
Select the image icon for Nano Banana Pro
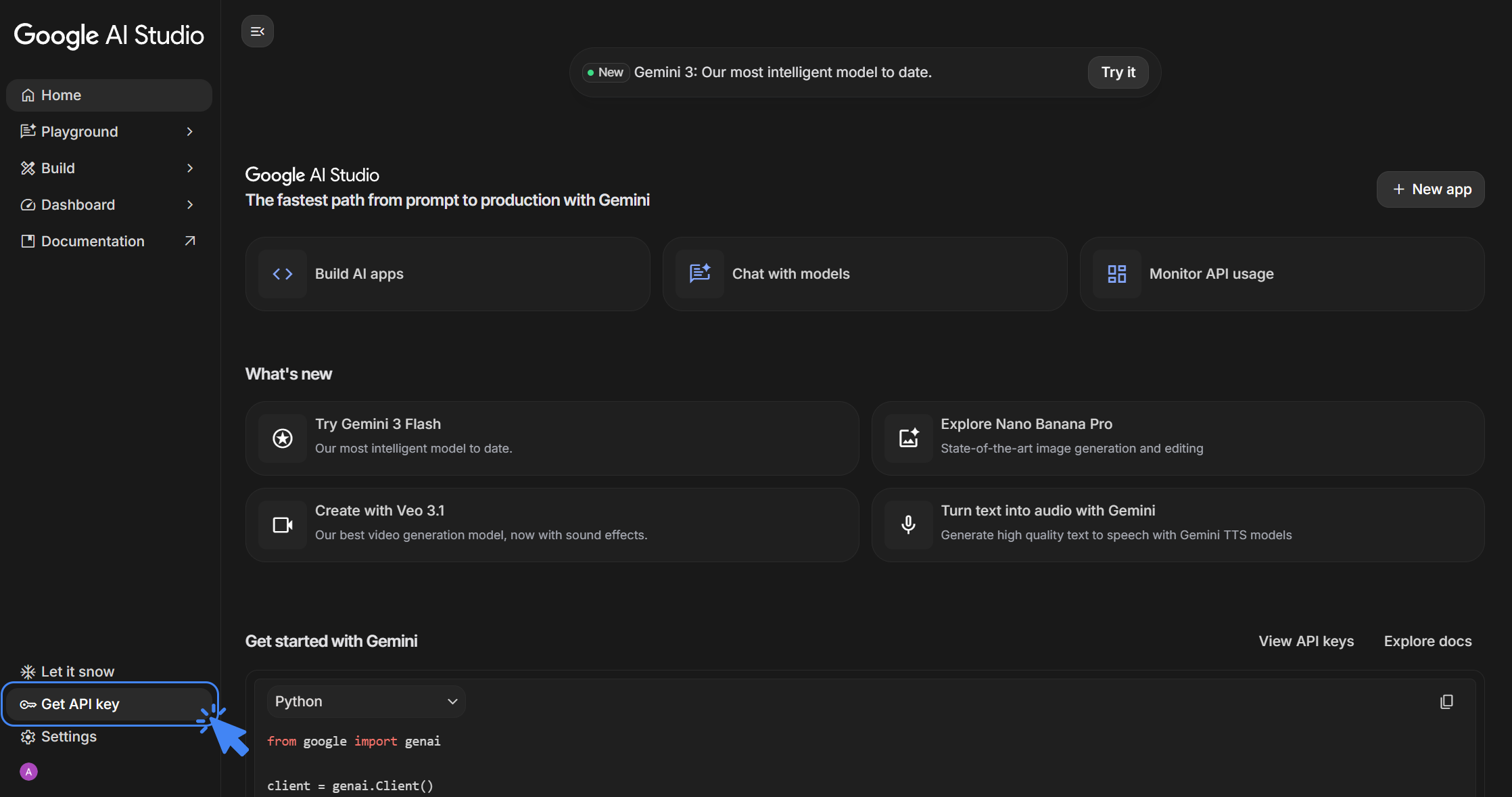point(908,438)
